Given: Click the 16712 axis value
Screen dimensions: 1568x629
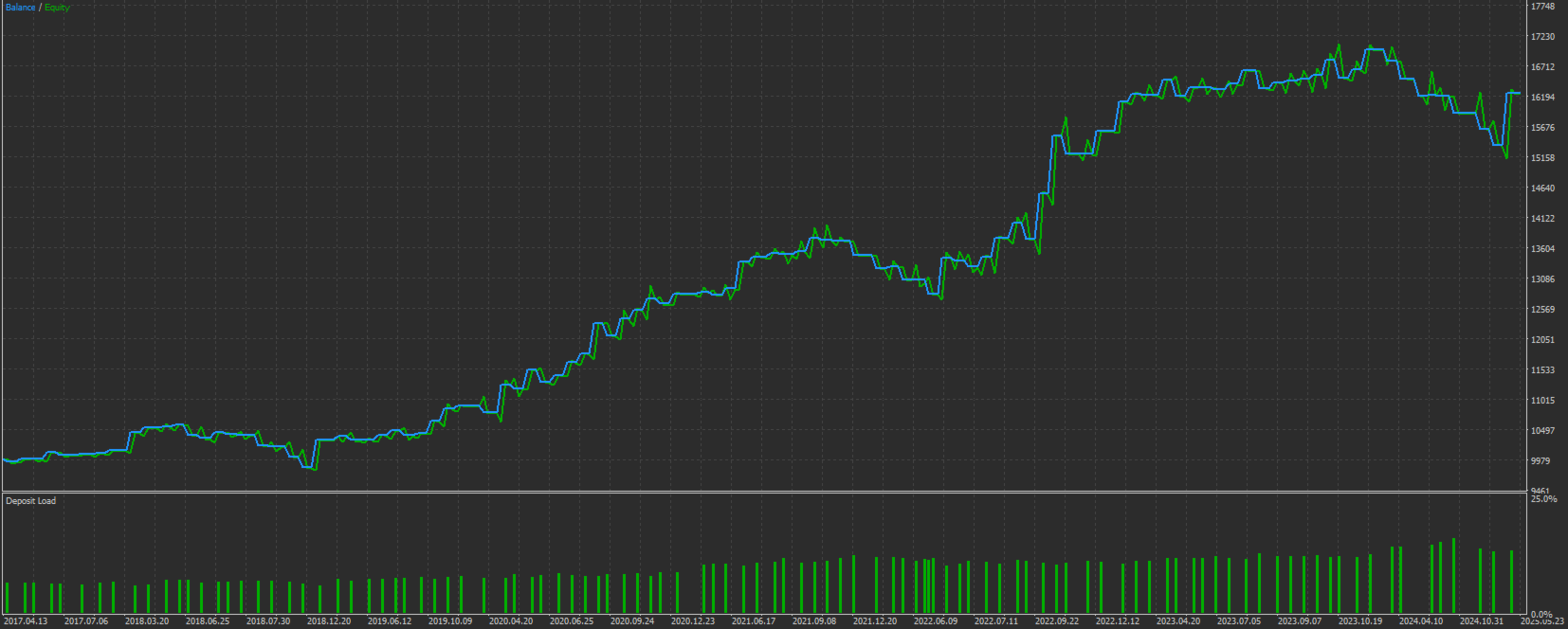Looking at the screenshot, I should coord(1542,67).
